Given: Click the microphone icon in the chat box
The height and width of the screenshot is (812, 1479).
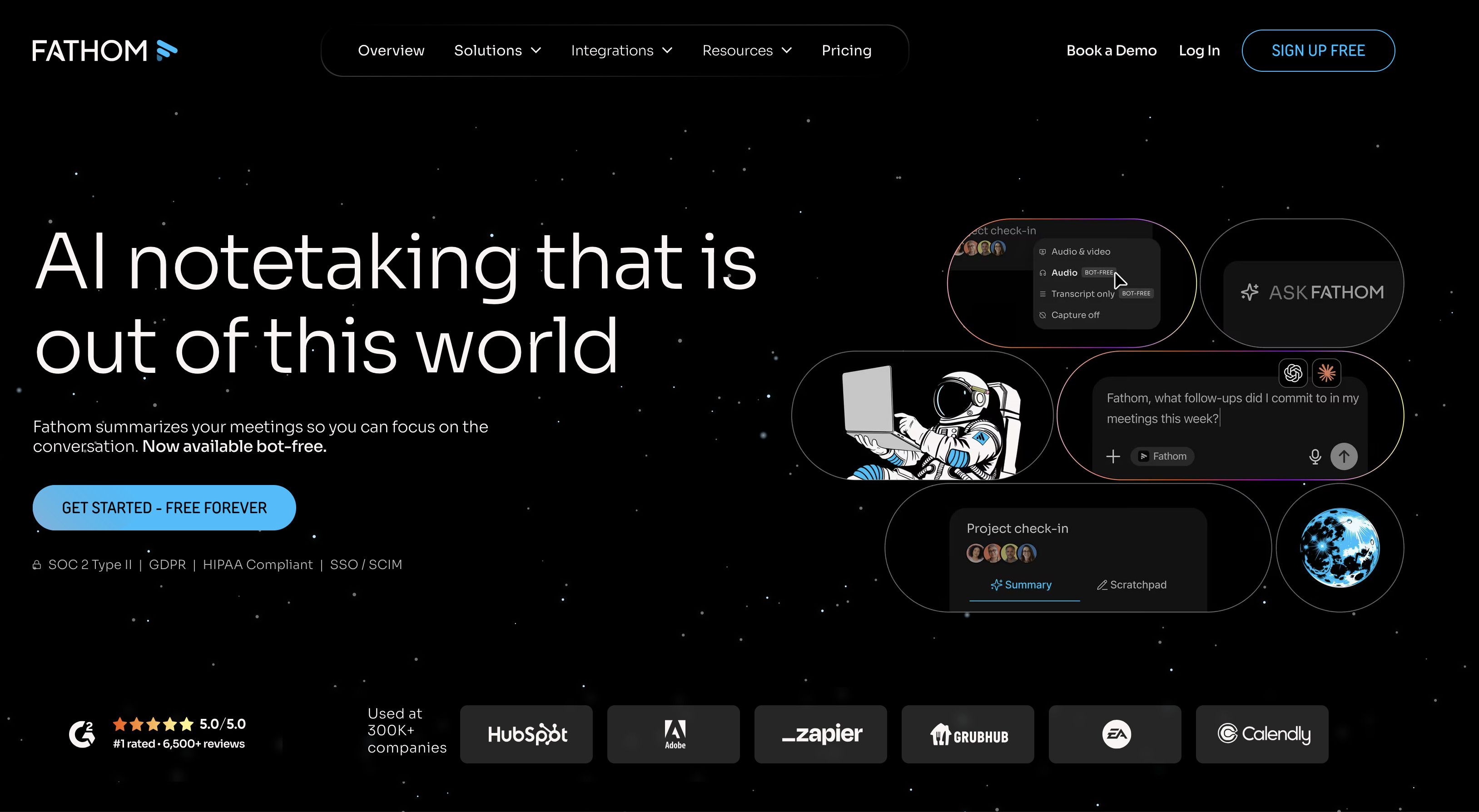Looking at the screenshot, I should 1315,456.
